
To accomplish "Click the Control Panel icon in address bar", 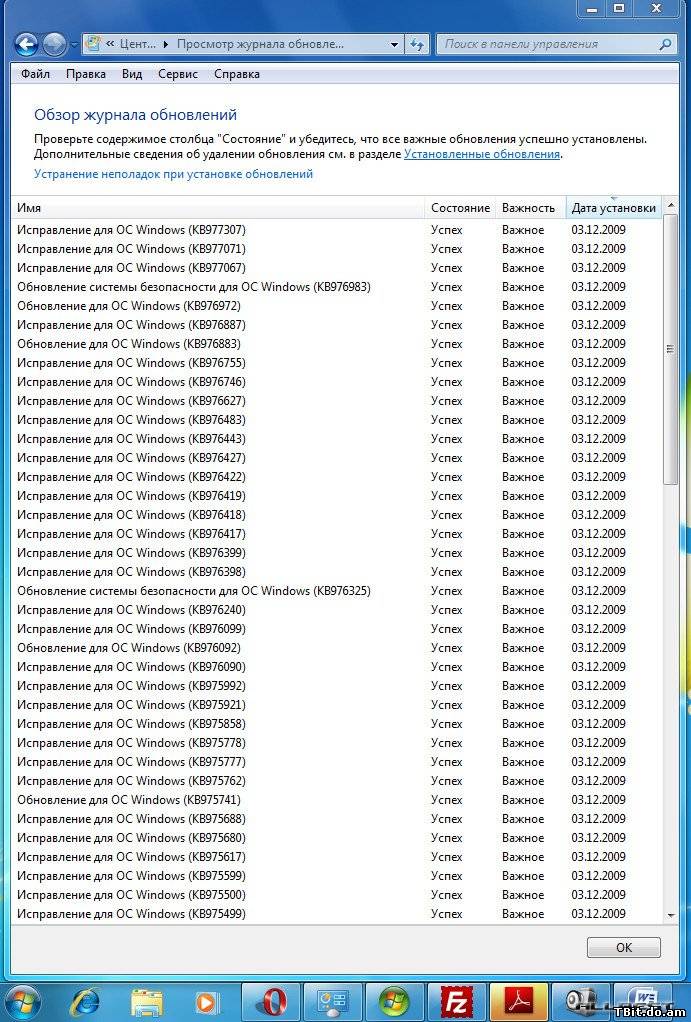I will (x=94, y=44).
